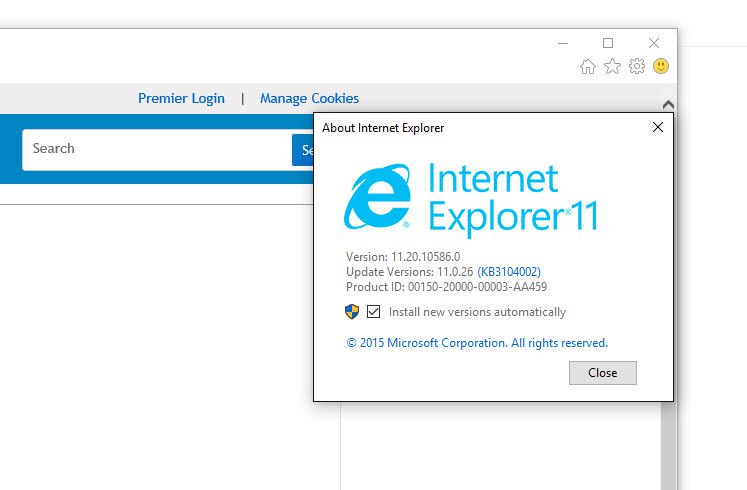Screen dimensions: 747x490
Task: Click the Update Versions: 11.0.26 text
Action: pyautogui.click(x=410, y=272)
